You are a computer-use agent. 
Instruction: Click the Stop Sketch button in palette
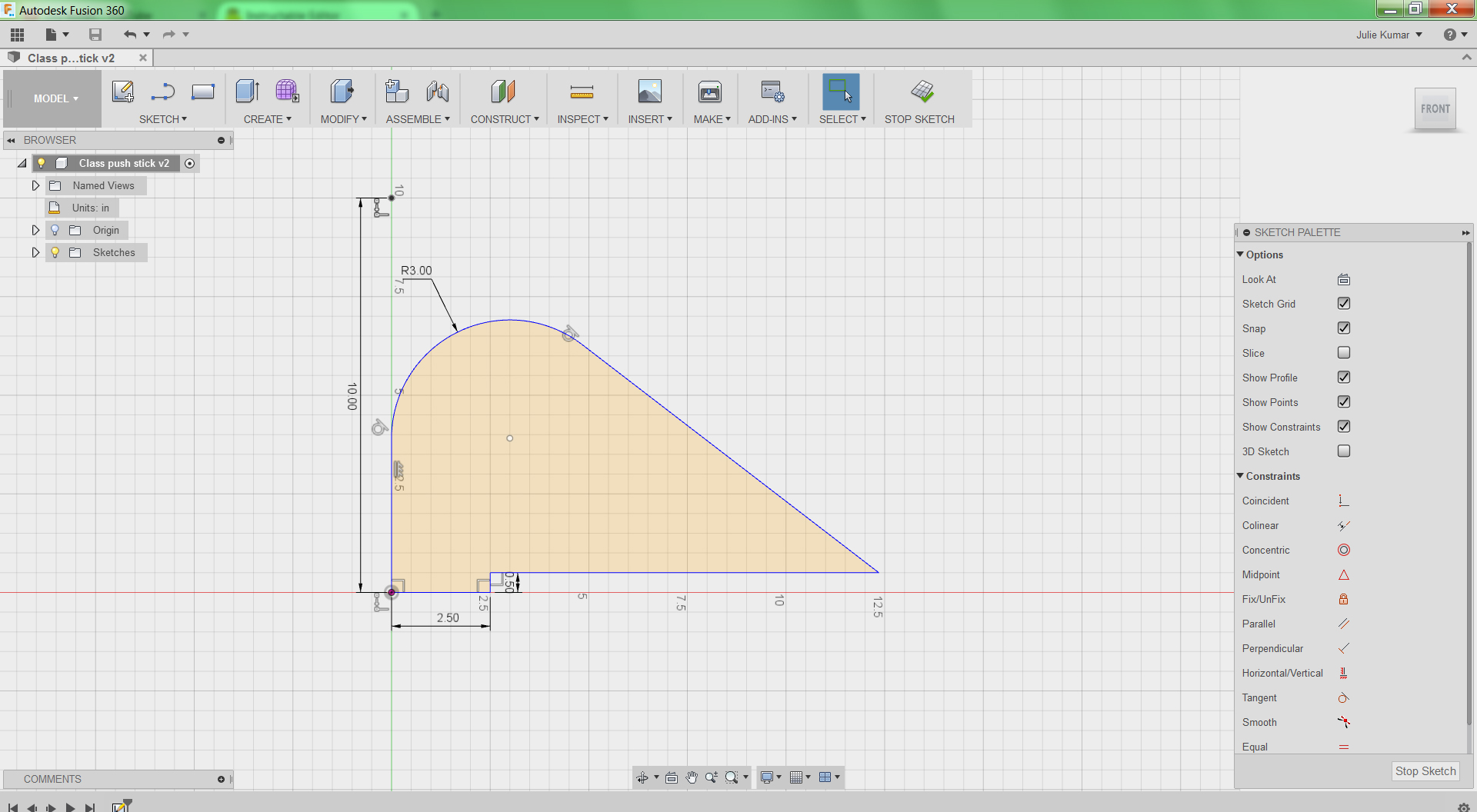point(1425,771)
